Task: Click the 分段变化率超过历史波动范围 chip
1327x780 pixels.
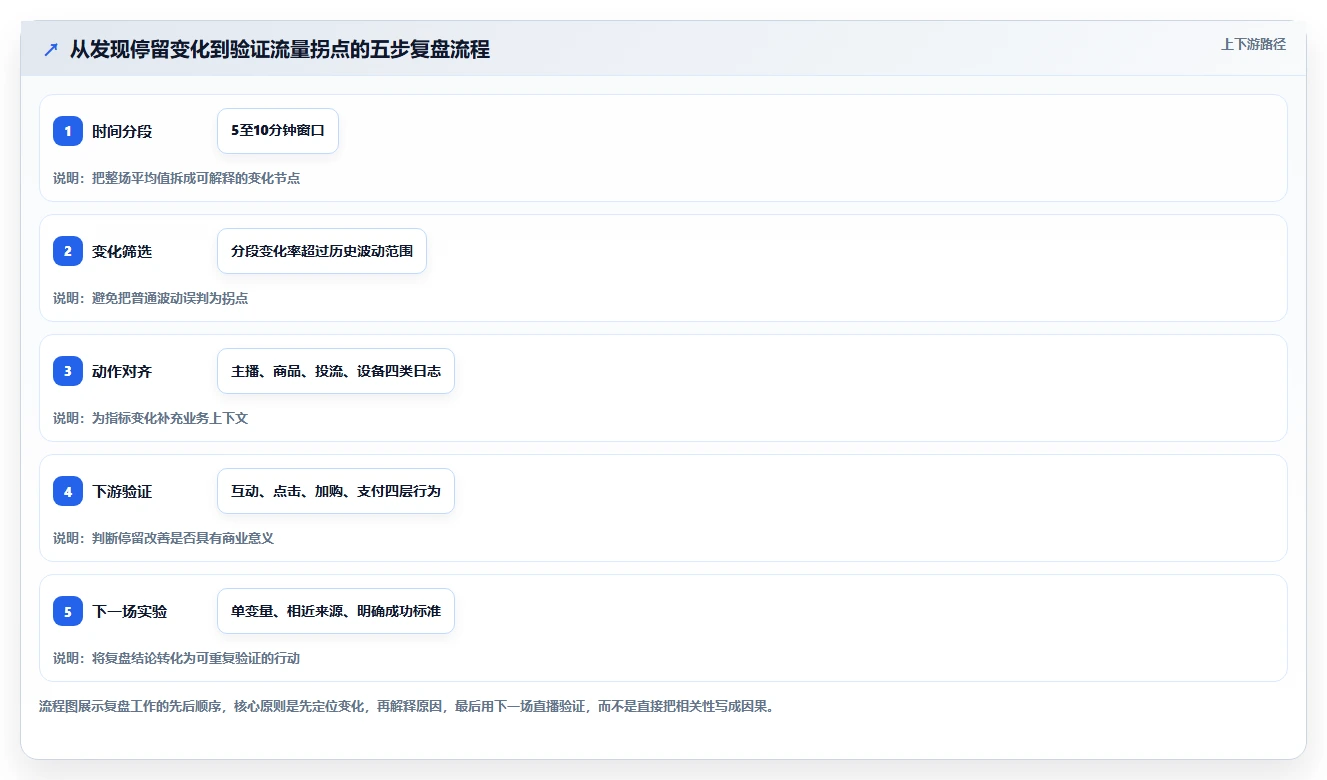Action: click(322, 251)
